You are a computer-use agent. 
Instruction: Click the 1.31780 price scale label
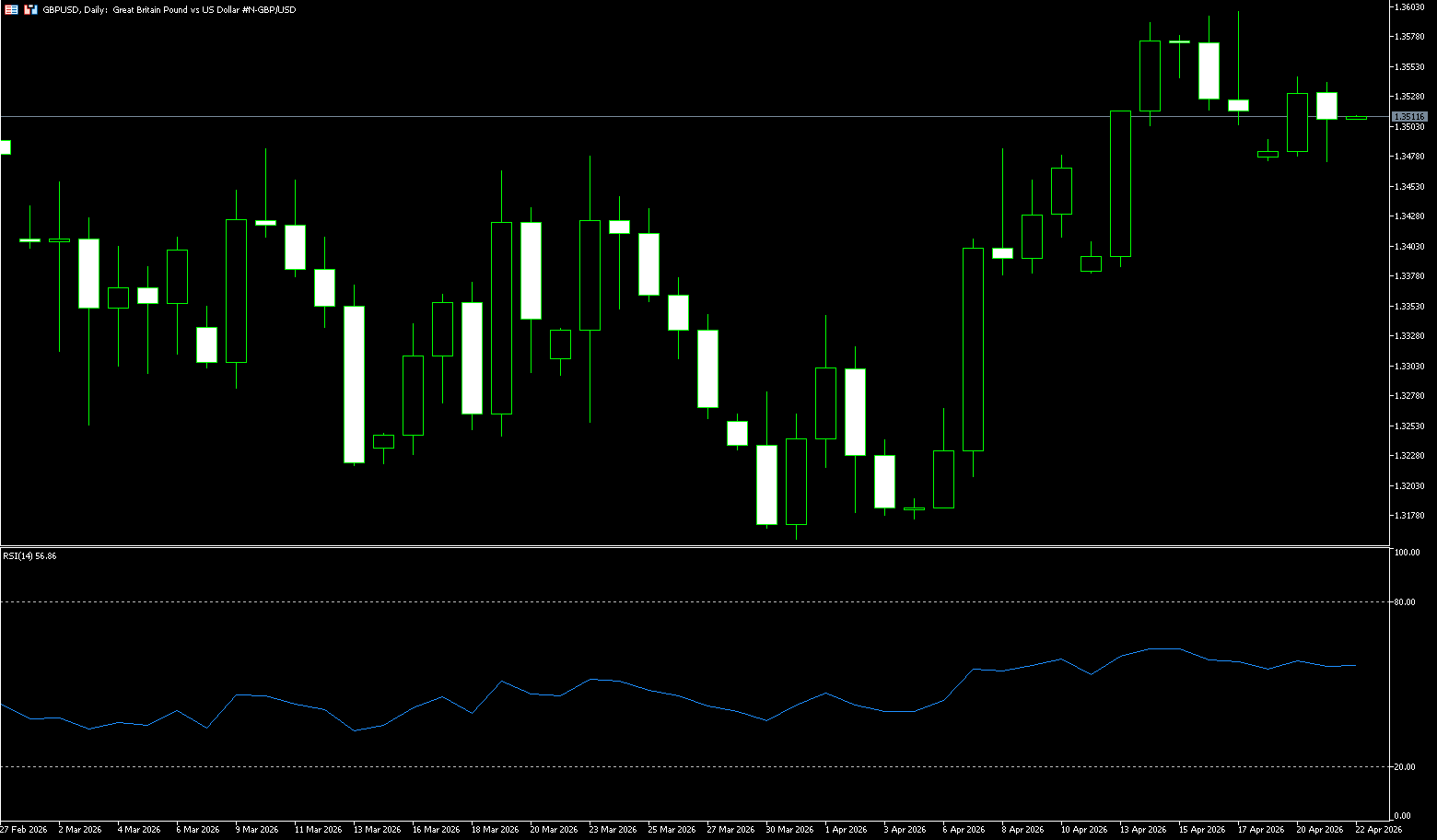pos(1409,516)
